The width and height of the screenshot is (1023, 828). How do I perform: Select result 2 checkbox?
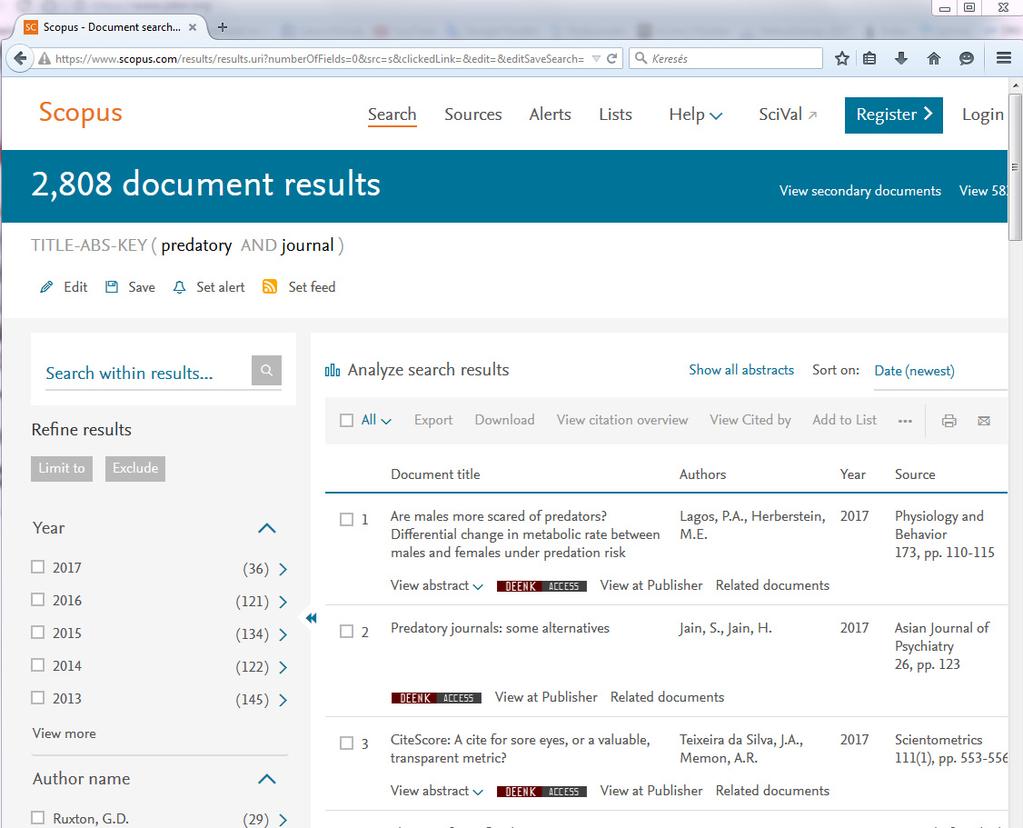(346, 631)
